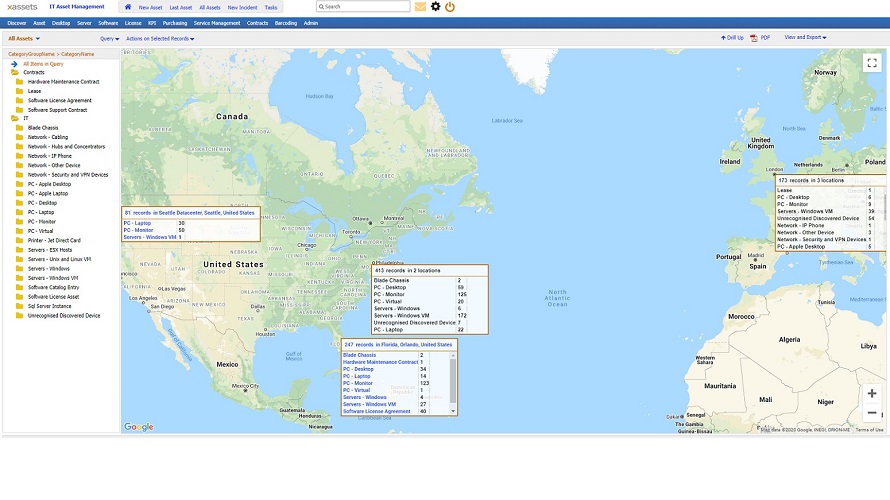
Task: Click the New Asset link
Action: [x=150, y=7]
